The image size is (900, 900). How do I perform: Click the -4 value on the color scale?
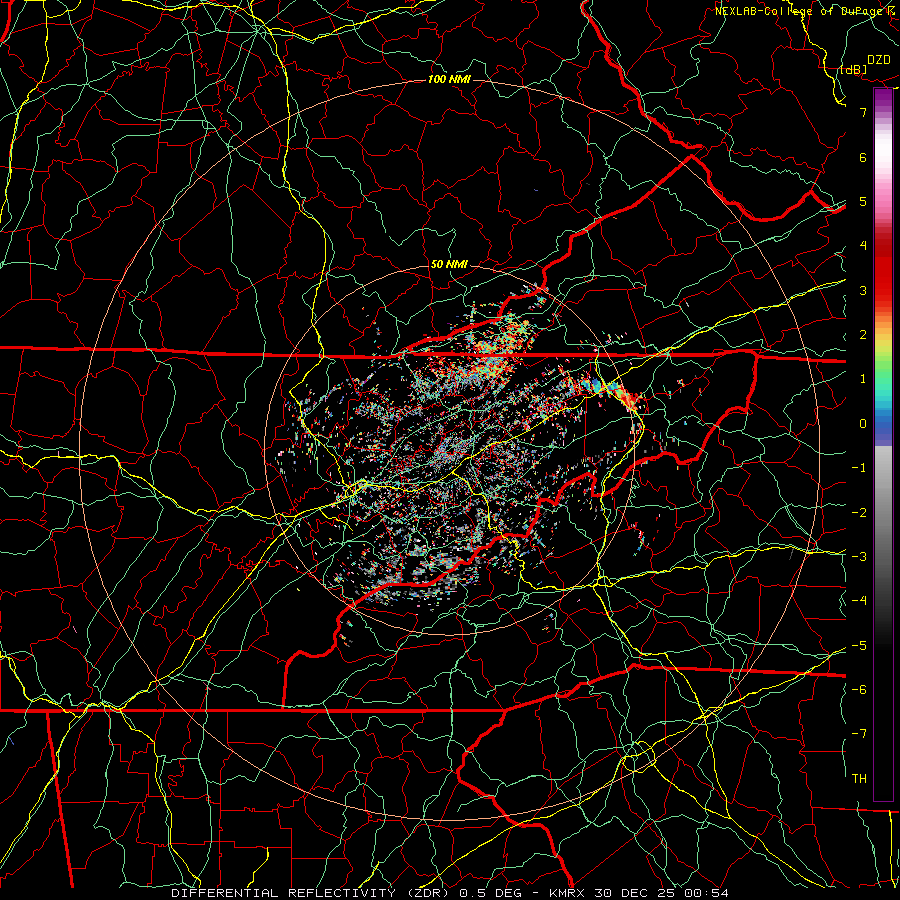point(859,601)
